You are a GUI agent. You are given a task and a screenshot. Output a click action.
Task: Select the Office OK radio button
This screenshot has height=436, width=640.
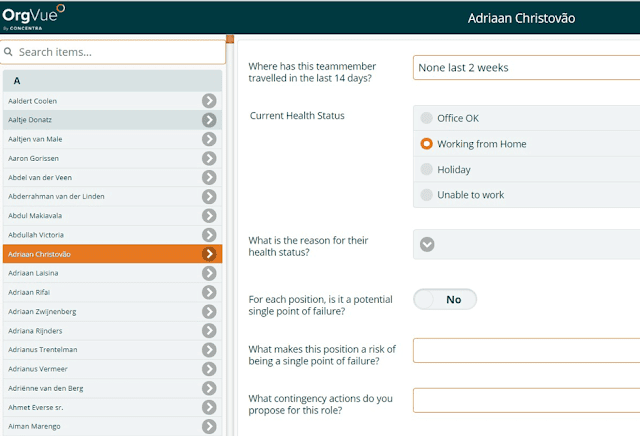428,118
